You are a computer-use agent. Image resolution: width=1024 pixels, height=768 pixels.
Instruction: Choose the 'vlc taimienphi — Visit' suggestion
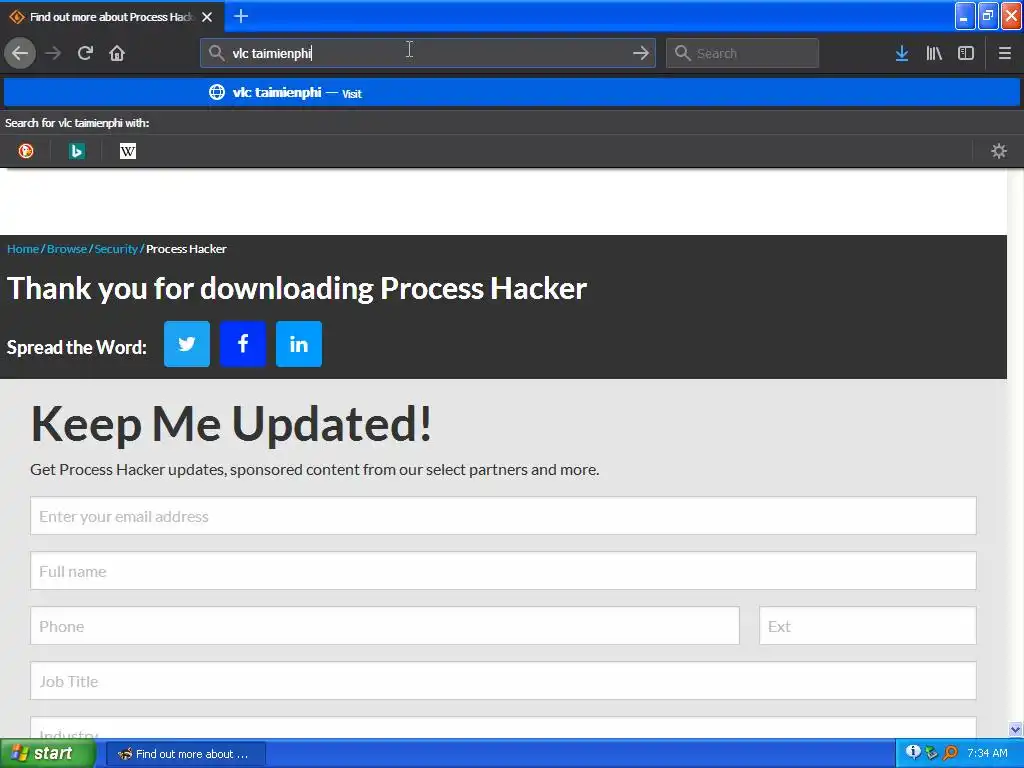pyautogui.click(x=512, y=93)
